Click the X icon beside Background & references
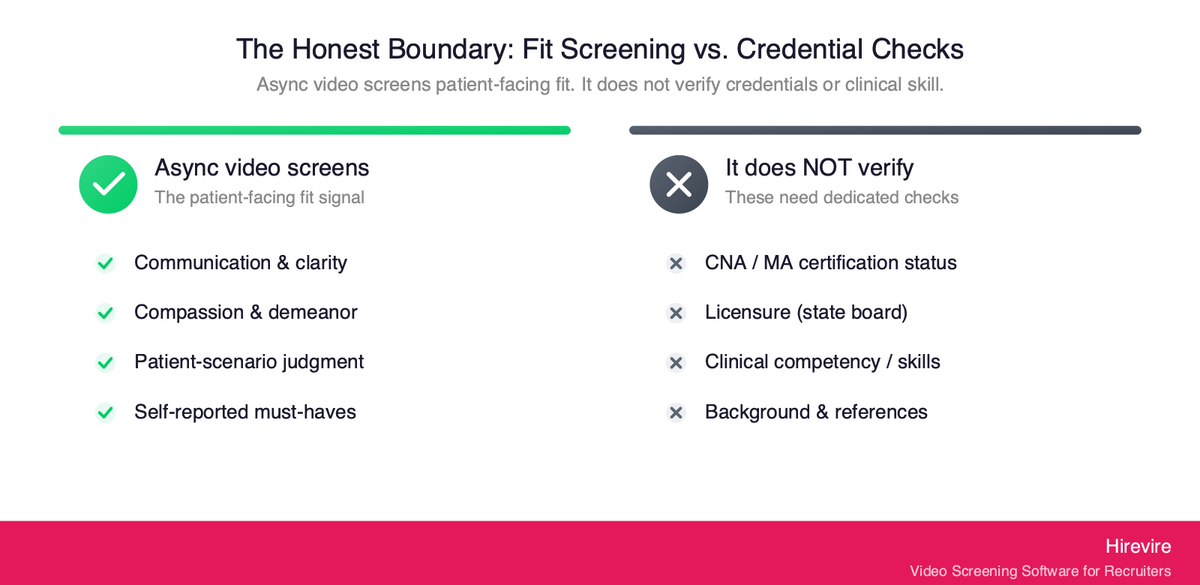Screen dimensions: 1200x585 point(676,412)
